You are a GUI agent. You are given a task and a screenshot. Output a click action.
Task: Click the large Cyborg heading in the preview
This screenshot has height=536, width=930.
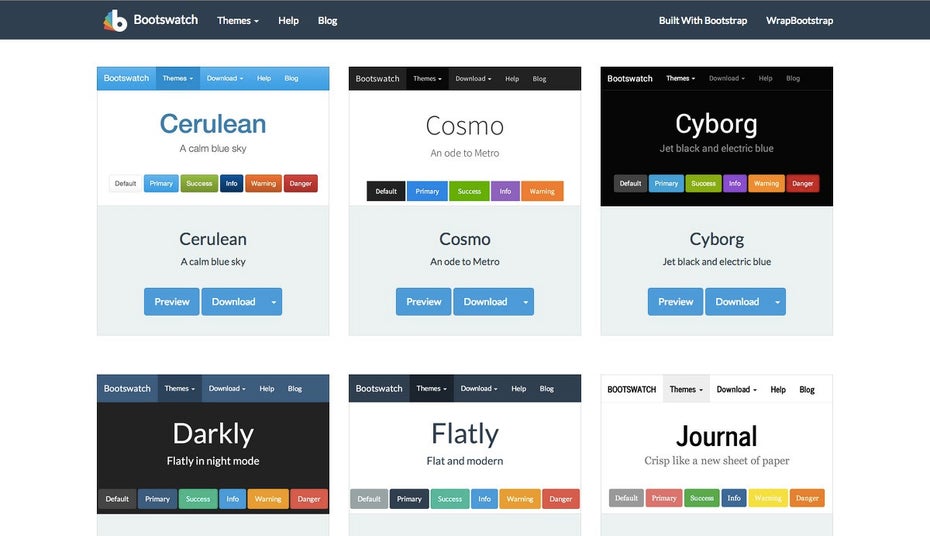(x=716, y=125)
